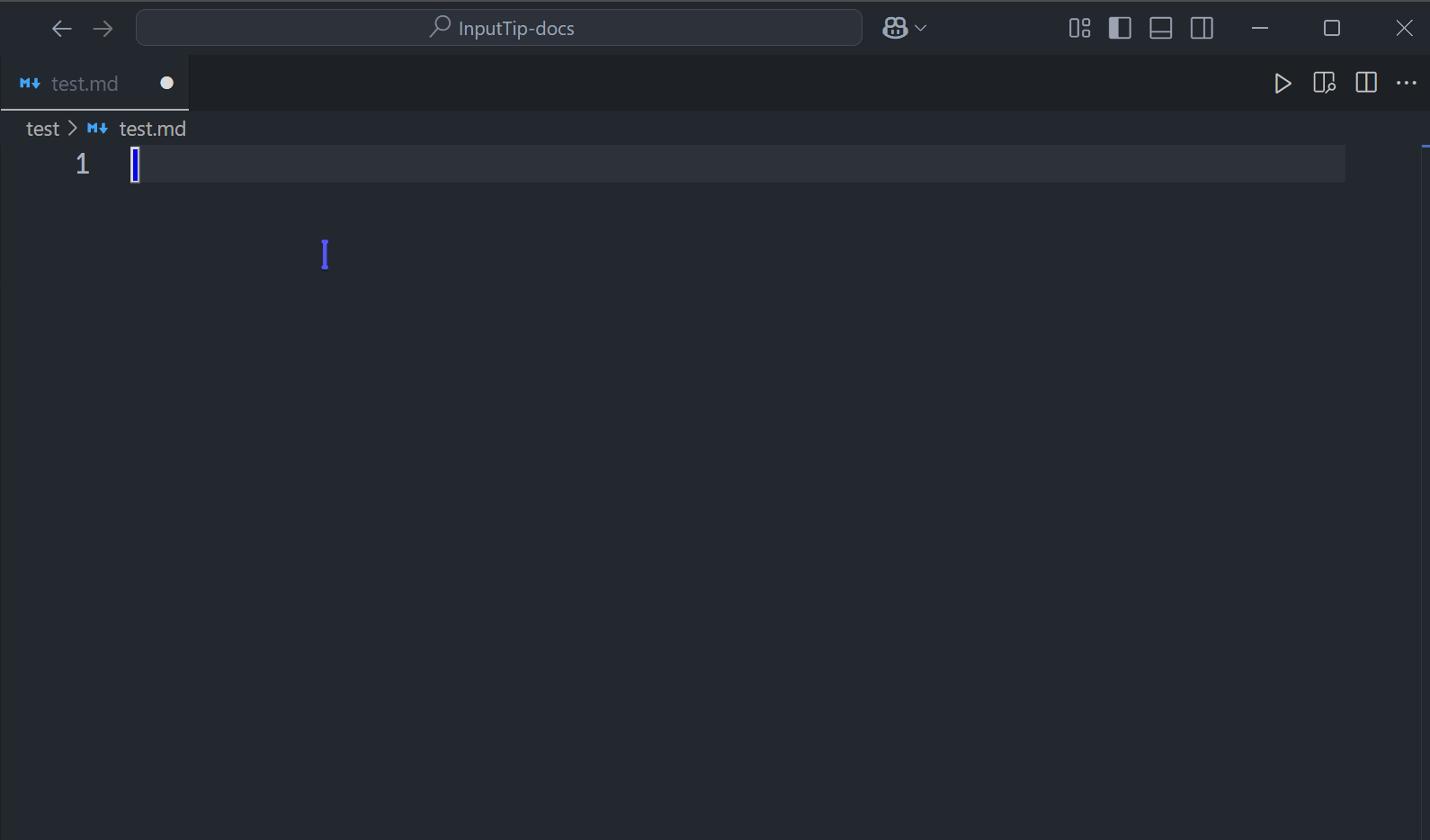
Task: Click the Markdown icon in the breadcrumb
Action: [x=97, y=129]
